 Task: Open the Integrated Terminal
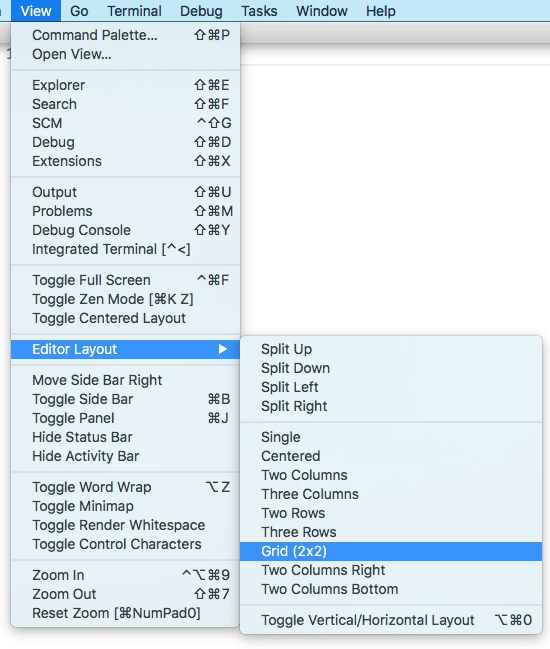coord(125,249)
